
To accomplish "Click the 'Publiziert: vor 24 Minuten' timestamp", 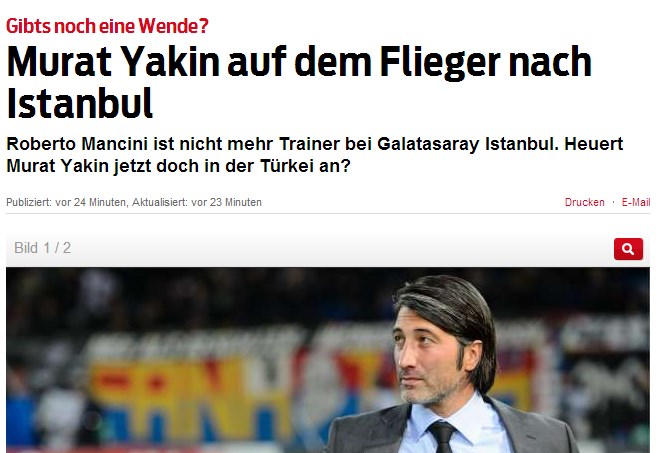I will (x=66, y=203).
